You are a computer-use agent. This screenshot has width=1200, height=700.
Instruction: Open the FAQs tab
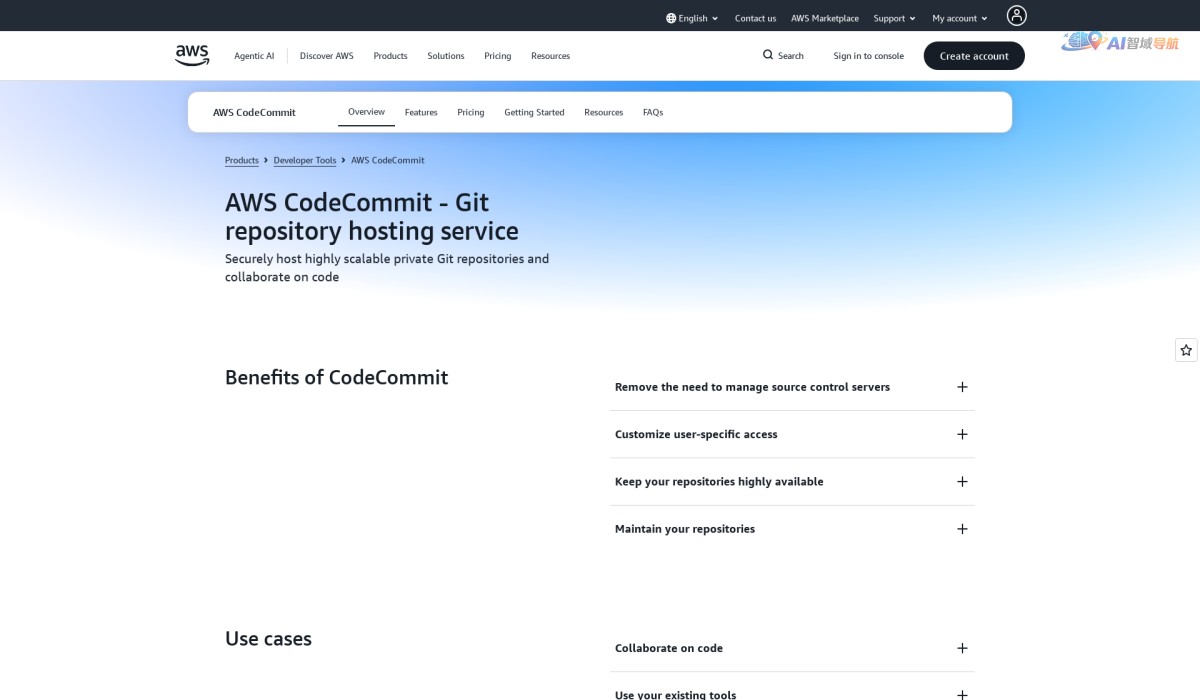[x=653, y=112]
